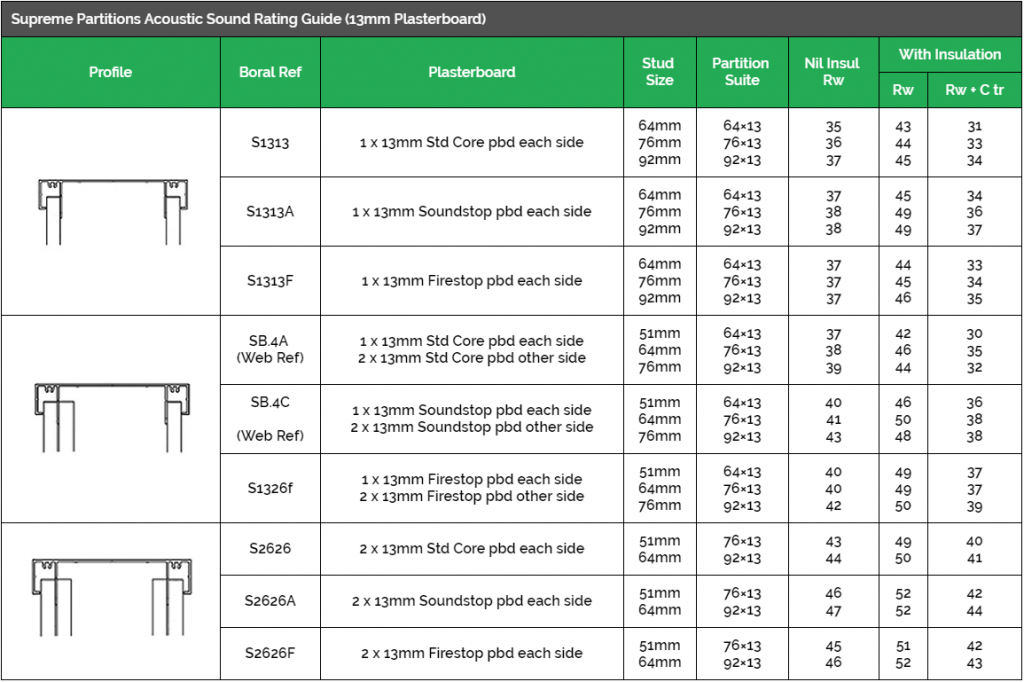Select Boral ref cell 'S1313A'
The height and width of the screenshot is (682, 1024).
pyautogui.click(x=270, y=212)
